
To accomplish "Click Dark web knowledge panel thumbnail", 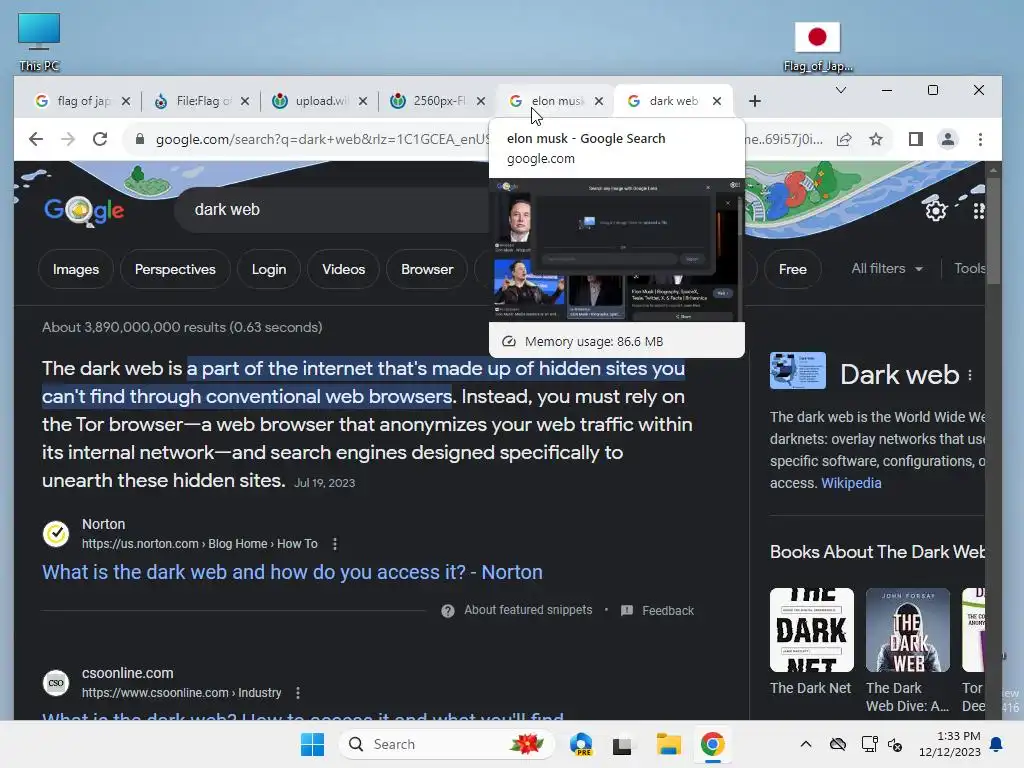I will [x=797, y=370].
